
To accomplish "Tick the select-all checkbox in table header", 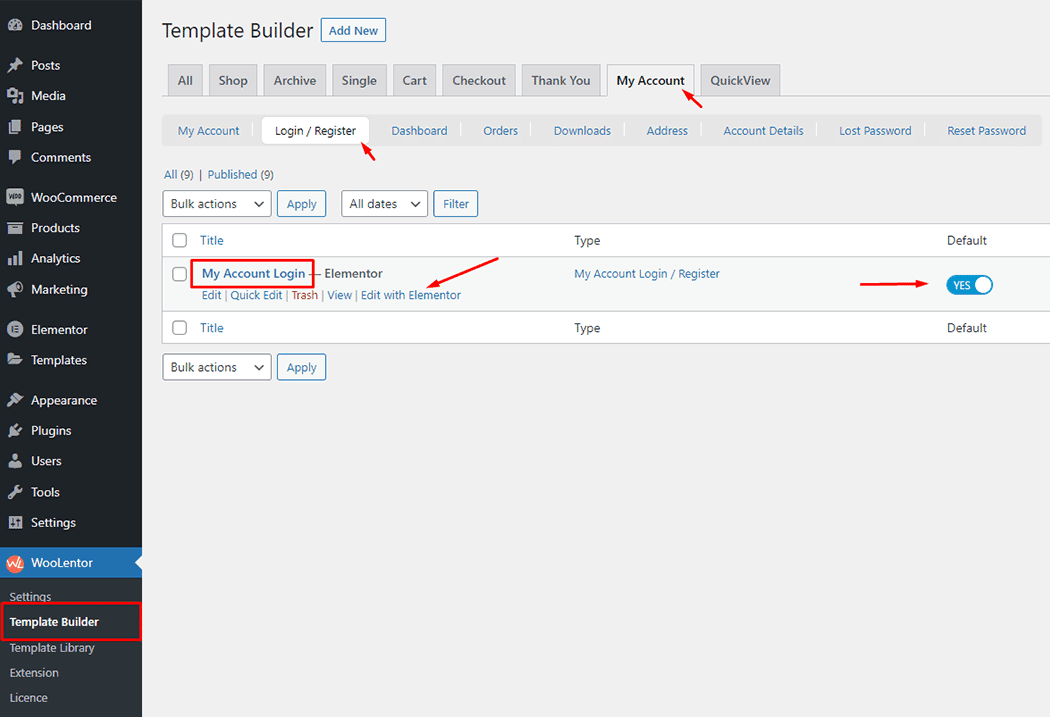I will pyautogui.click(x=180, y=240).
